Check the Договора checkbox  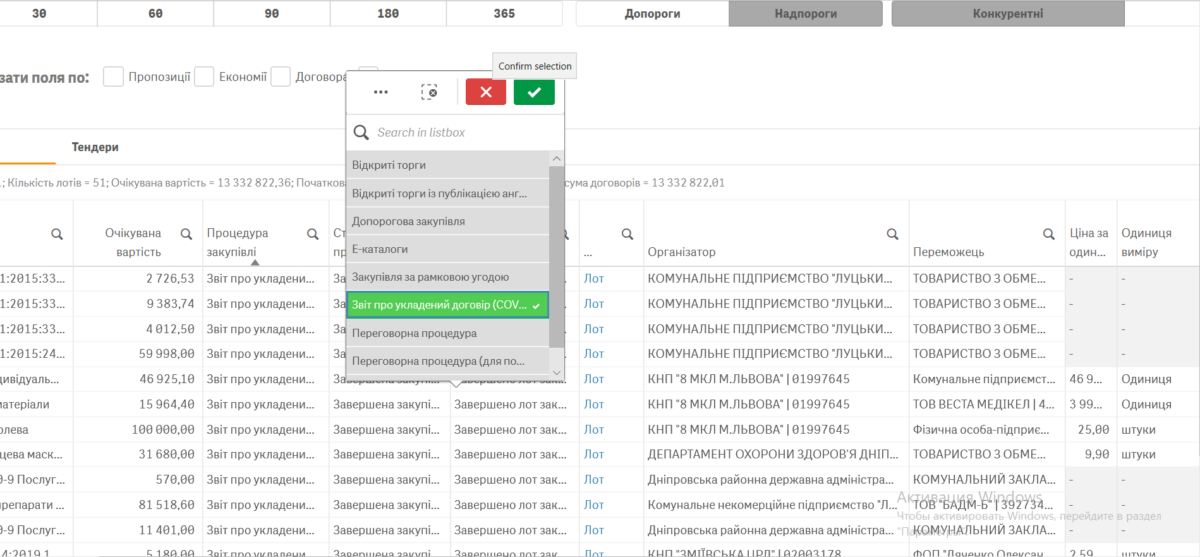tap(280, 77)
